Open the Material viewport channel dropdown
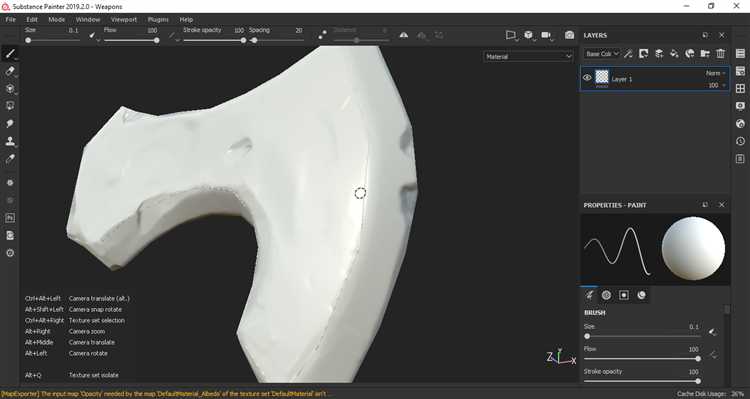 coord(528,56)
